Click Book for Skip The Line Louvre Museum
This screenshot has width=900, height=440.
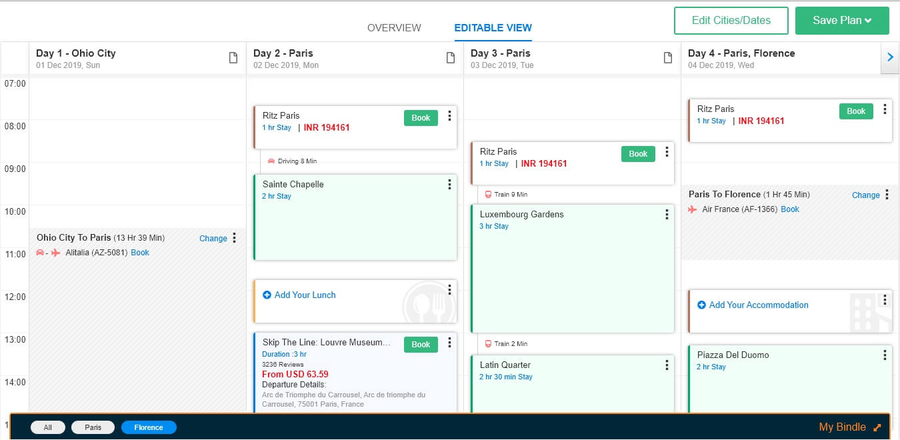(421, 344)
